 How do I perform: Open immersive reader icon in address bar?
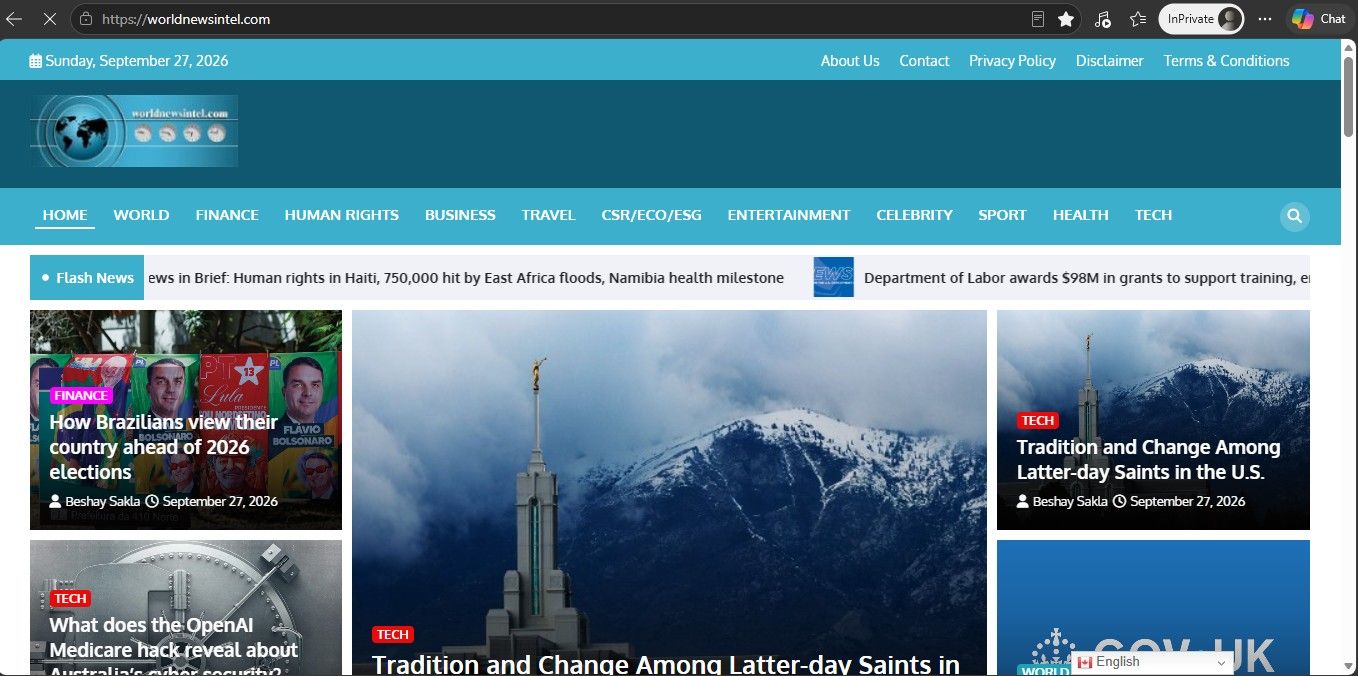click(x=1038, y=19)
